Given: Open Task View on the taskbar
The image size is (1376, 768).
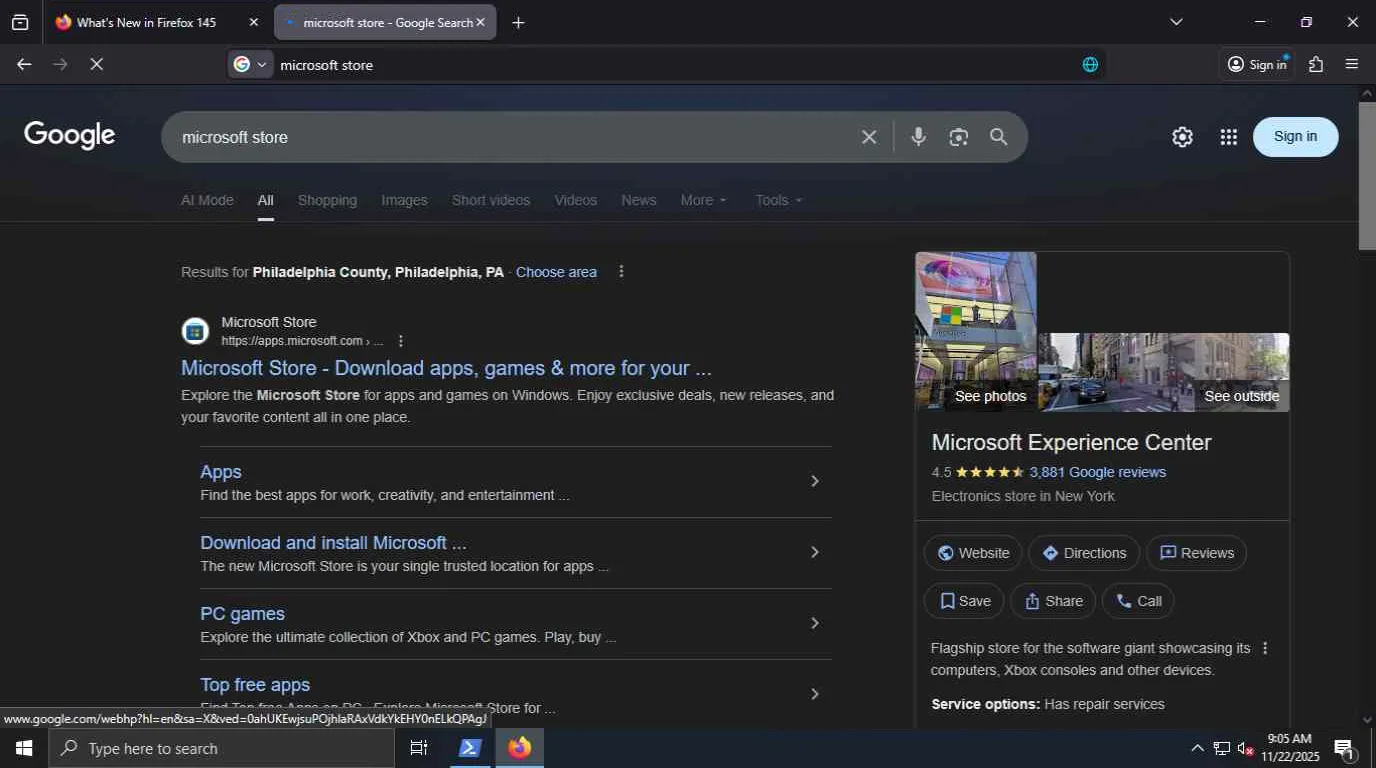Looking at the screenshot, I should tap(419, 748).
